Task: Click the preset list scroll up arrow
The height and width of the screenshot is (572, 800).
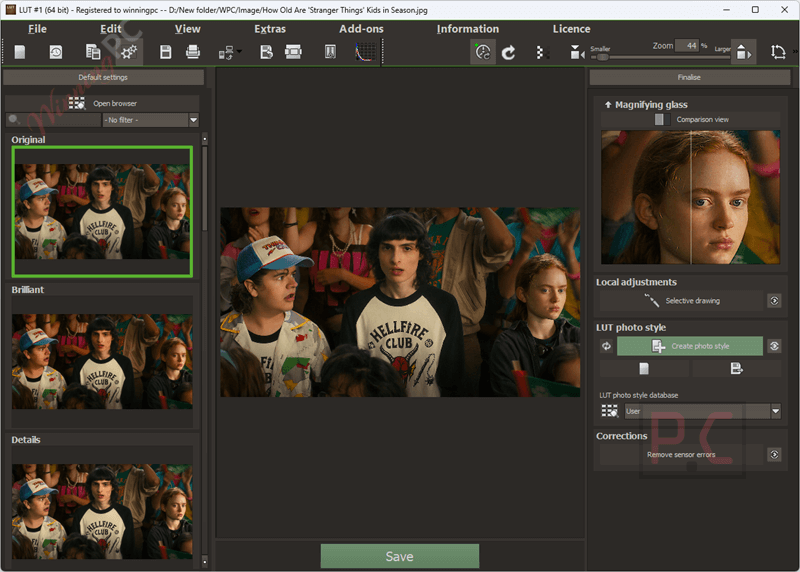Action: point(205,139)
